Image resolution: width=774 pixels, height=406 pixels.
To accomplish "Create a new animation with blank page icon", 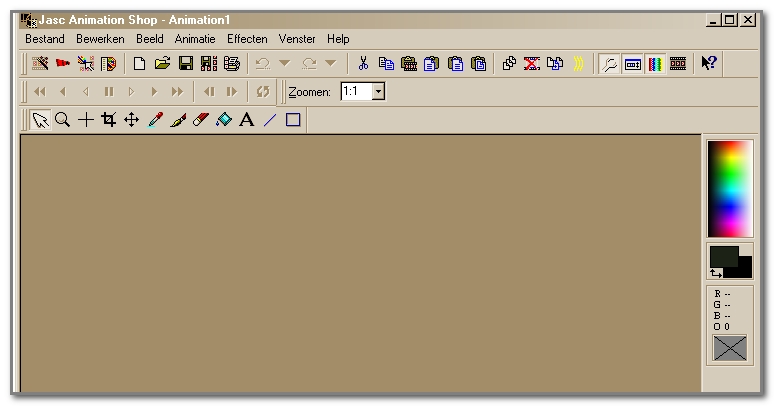I will (140, 63).
